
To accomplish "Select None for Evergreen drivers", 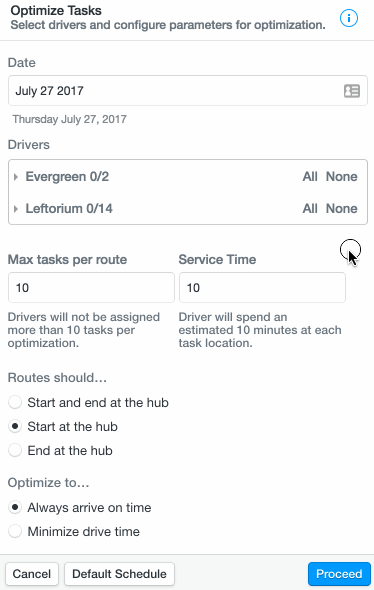I will coord(341,176).
